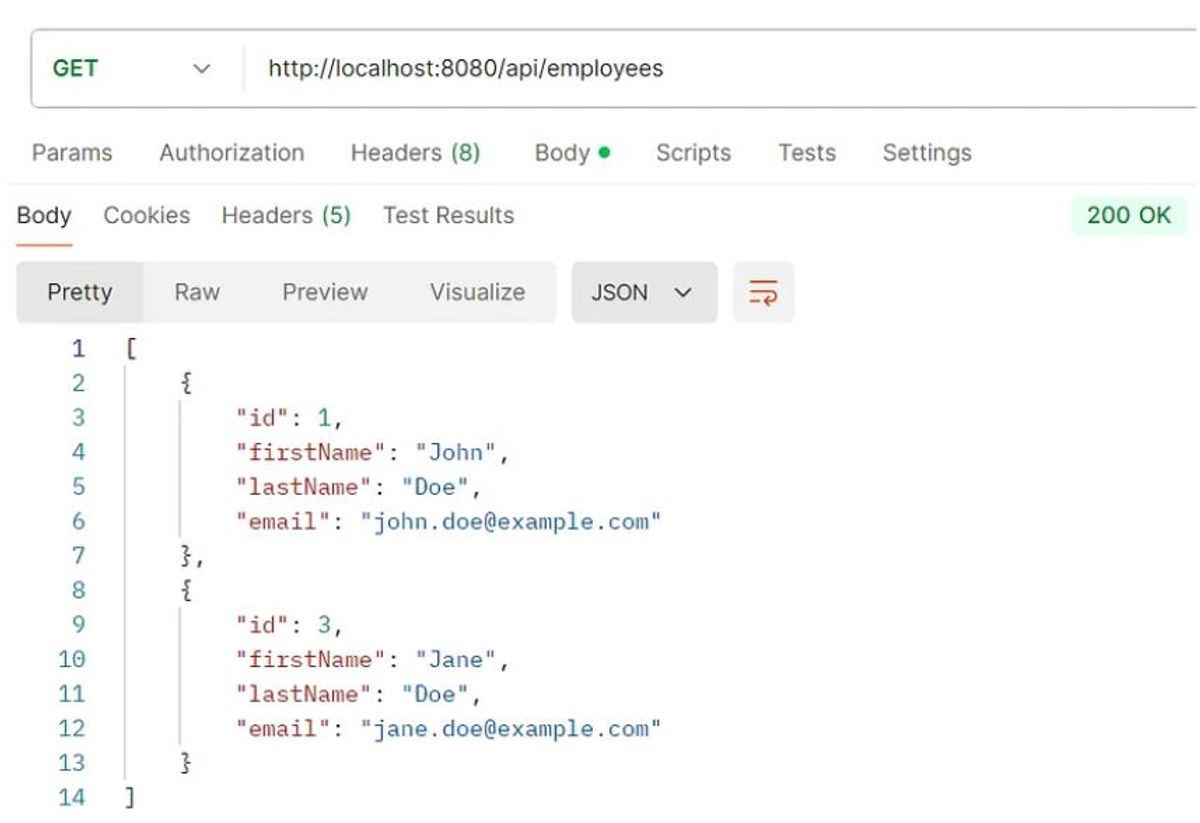The image size is (1200, 823).
Task: Open the Params tab
Action: point(72,153)
